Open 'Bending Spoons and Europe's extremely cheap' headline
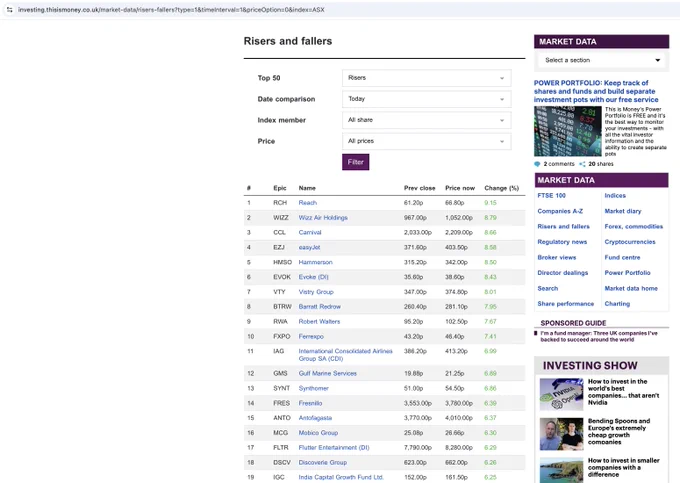This screenshot has height=483, width=680. pyautogui.click(x=619, y=431)
